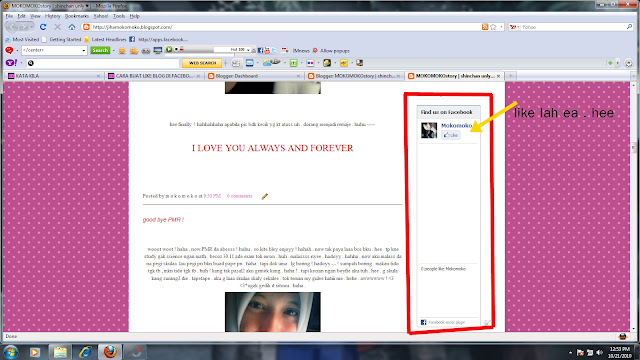Viewport: 640px width, 360px height.
Task: Click the face photo in the post
Action: (273, 312)
